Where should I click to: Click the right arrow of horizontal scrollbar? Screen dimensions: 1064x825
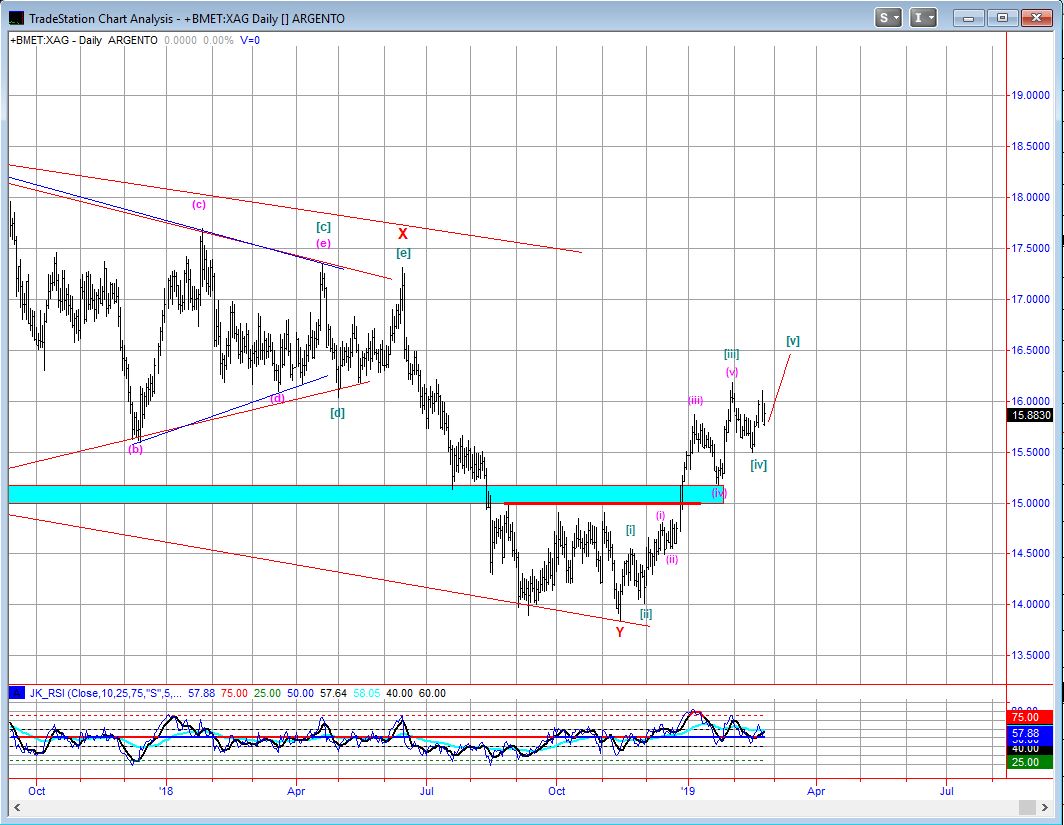(1046, 807)
